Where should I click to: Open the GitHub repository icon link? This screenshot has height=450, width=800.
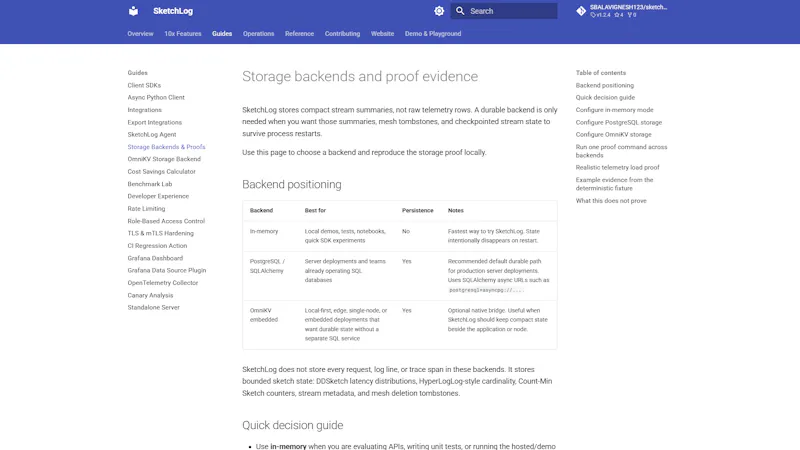pyautogui.click(x=581, y=11)
